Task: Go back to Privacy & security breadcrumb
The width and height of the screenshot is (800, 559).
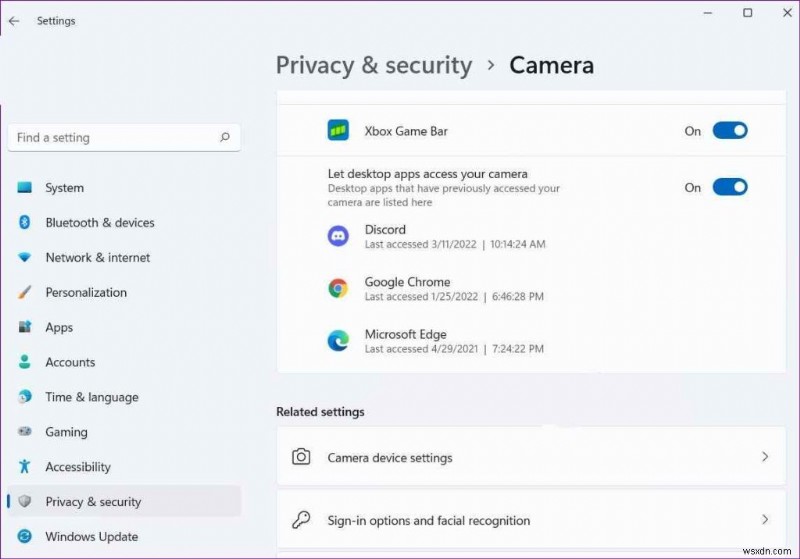Action: pyautogui.click(x=374, y=65)
